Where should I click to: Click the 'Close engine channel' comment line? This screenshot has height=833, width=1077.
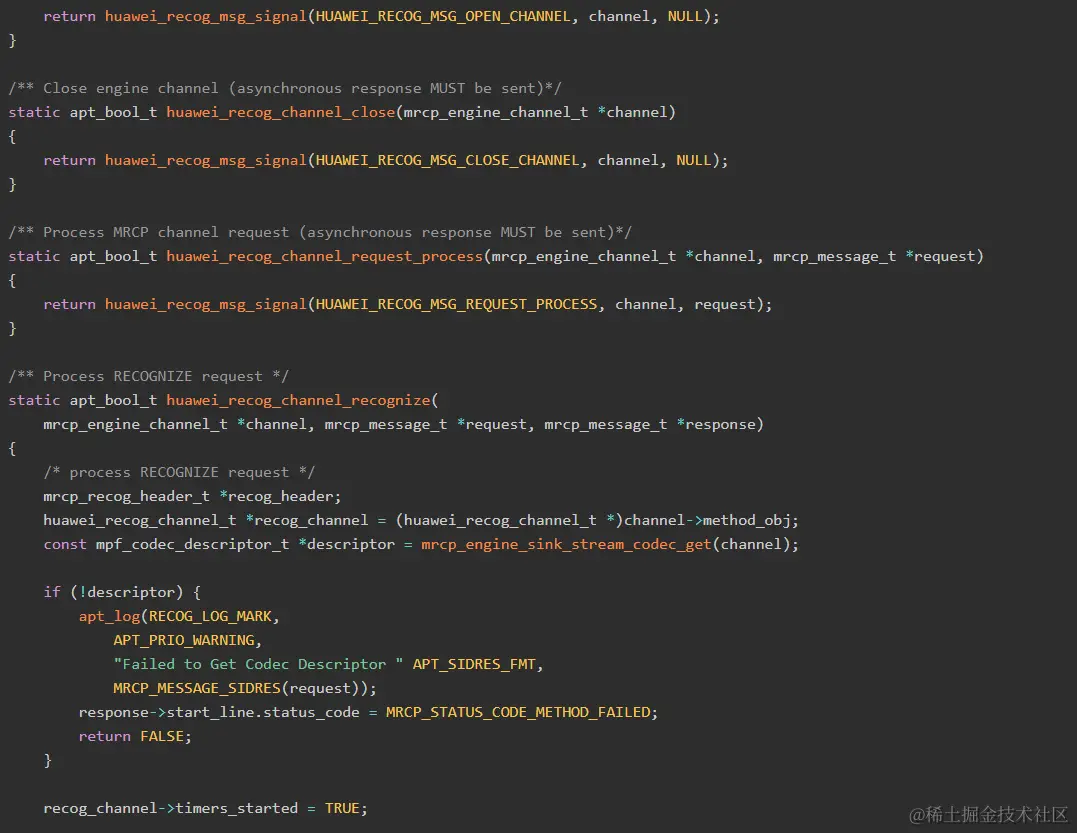[285, 88]
